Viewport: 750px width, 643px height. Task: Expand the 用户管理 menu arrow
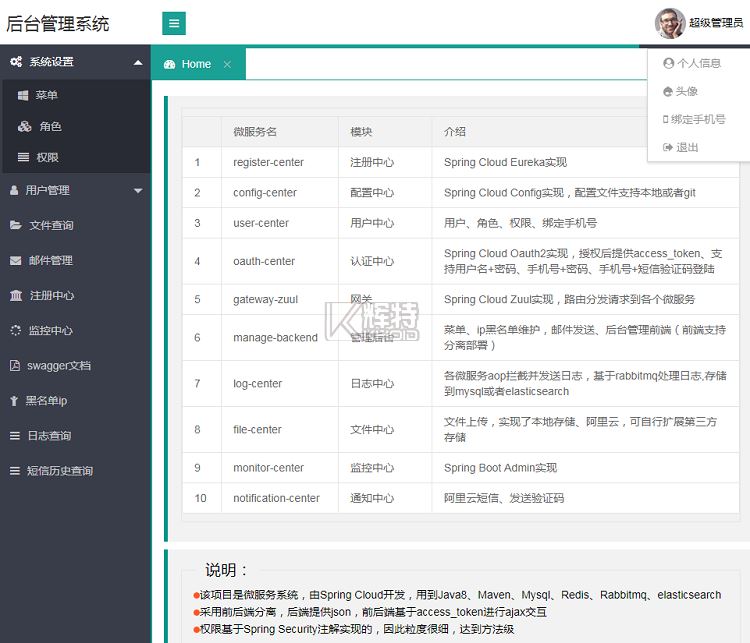click(x=138, y=191)
